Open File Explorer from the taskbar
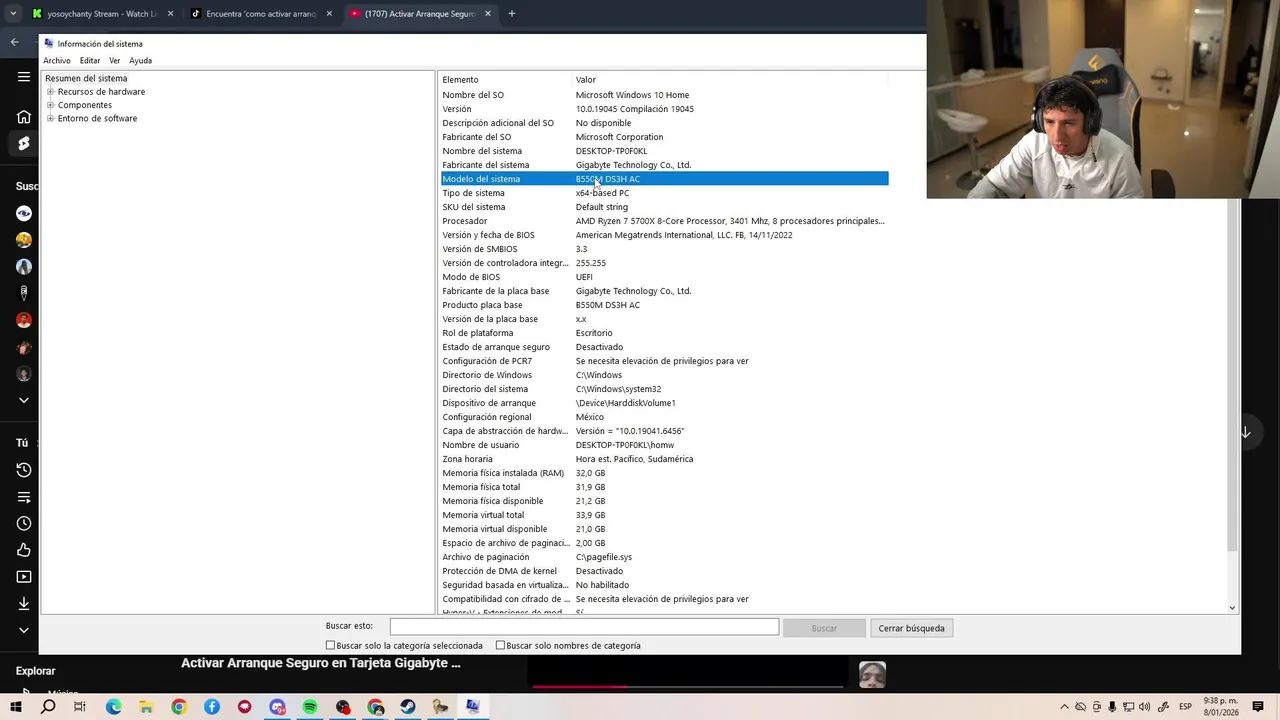1280x720 pixels. click(146, 707)
